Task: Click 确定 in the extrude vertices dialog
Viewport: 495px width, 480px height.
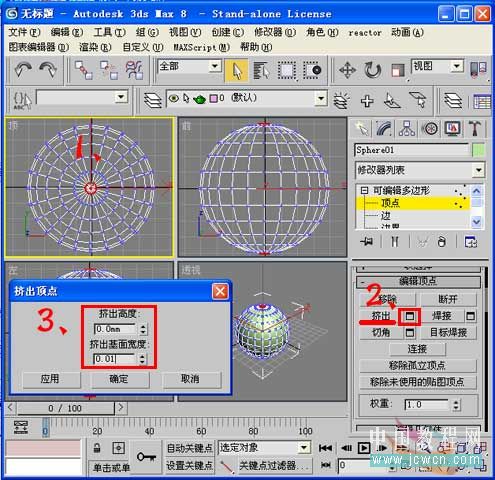Action: pyautogui.click(x=120, y=379)
